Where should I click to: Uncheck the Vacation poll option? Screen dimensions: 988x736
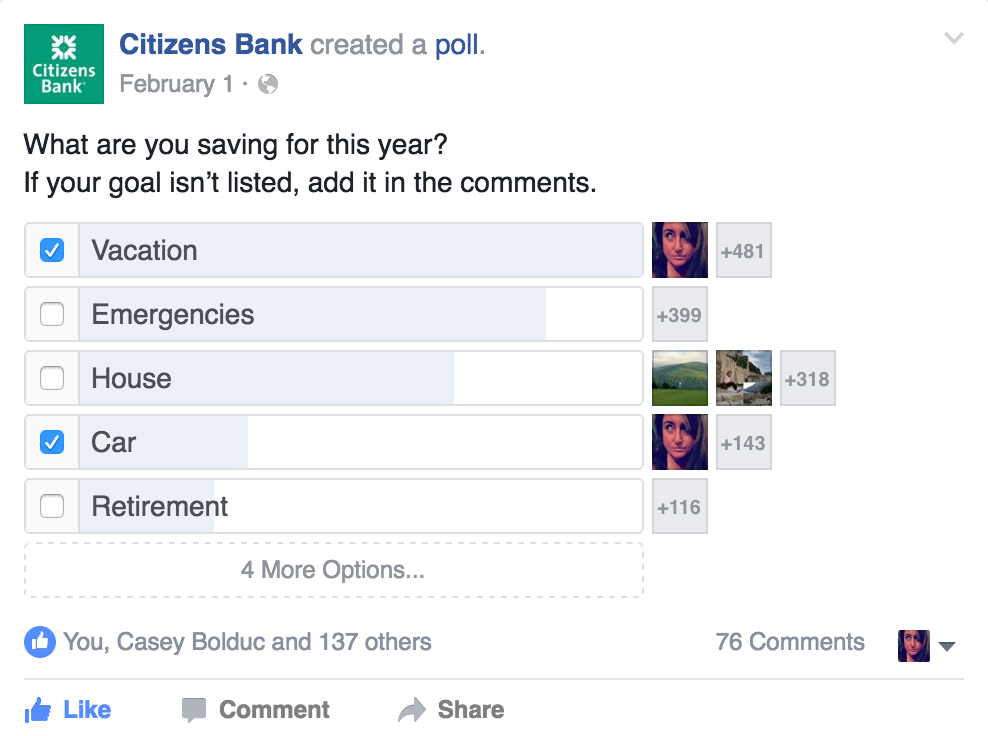(52, 250)
